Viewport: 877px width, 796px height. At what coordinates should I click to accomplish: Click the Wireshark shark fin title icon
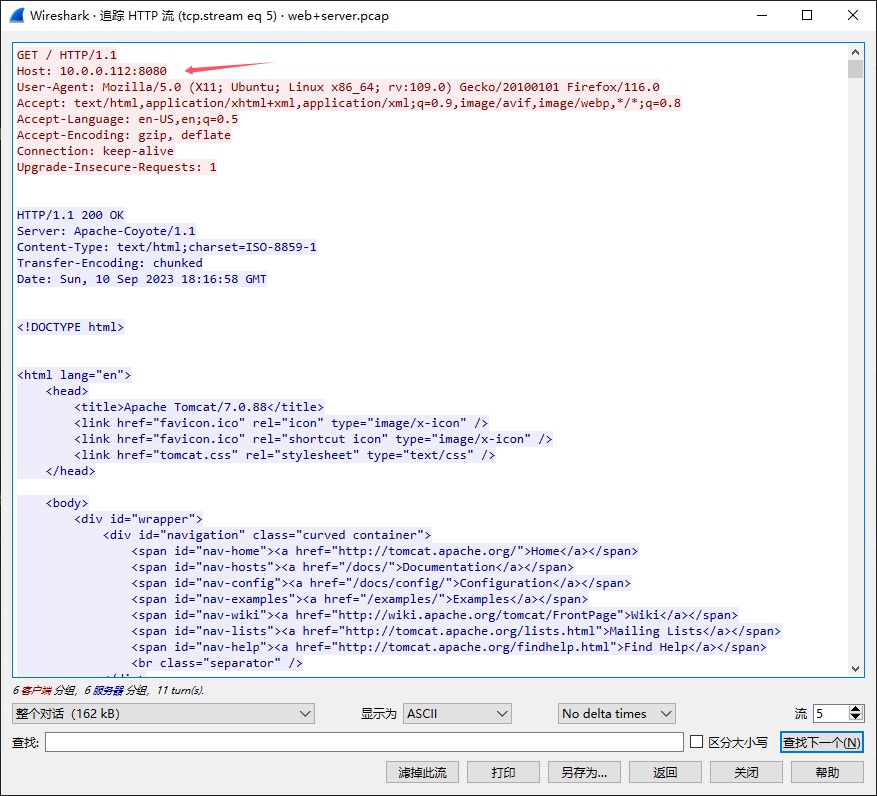17,15
